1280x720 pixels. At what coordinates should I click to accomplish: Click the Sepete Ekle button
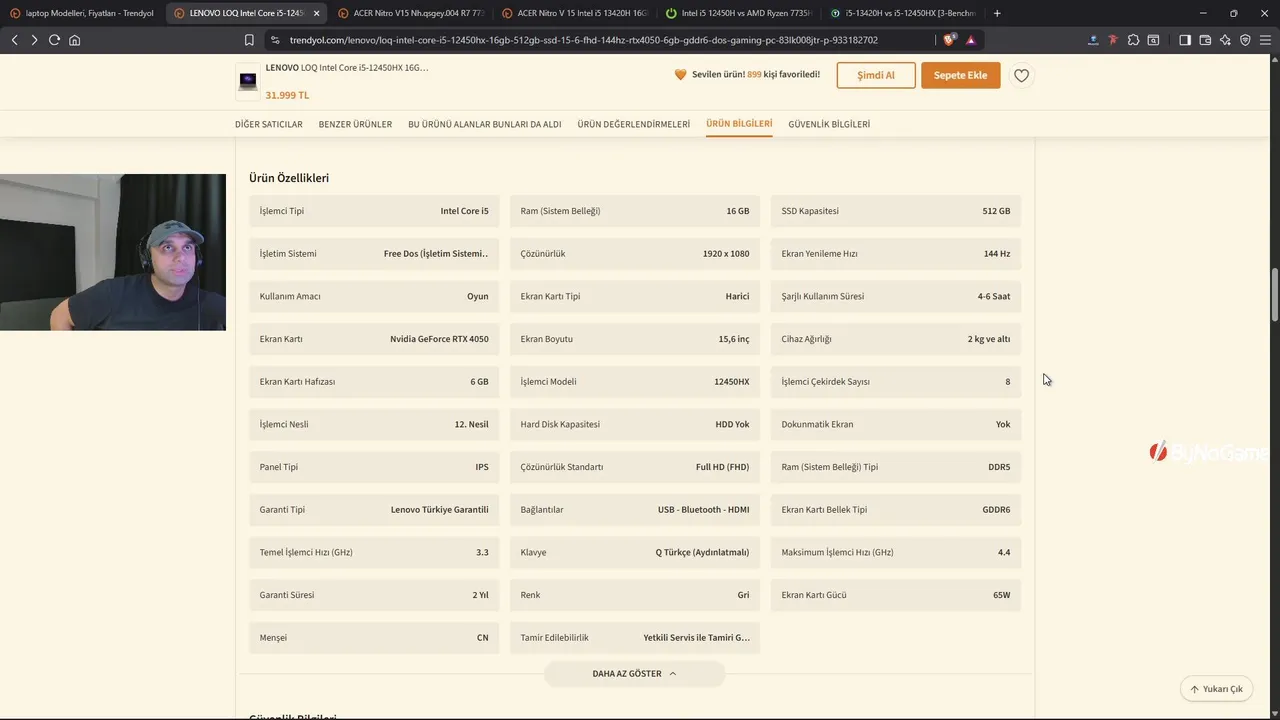click(960, 75)
